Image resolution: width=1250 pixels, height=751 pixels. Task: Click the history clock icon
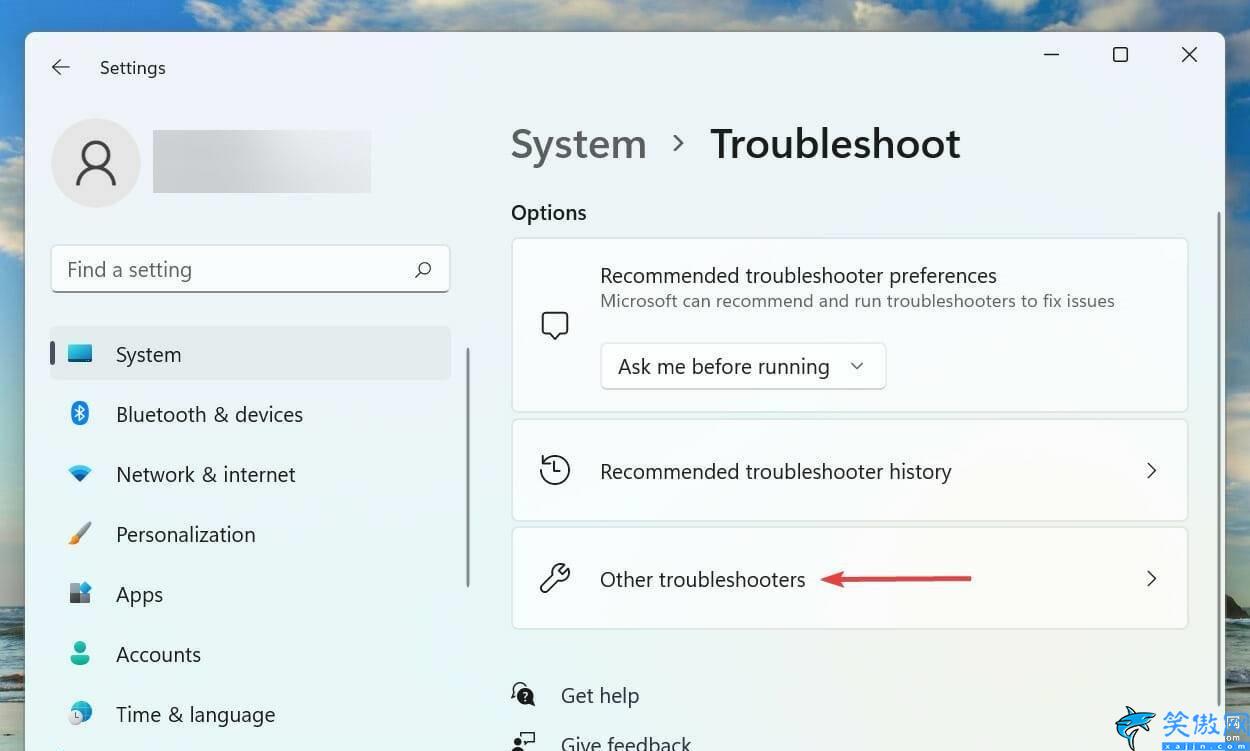[x=554, y=470]
